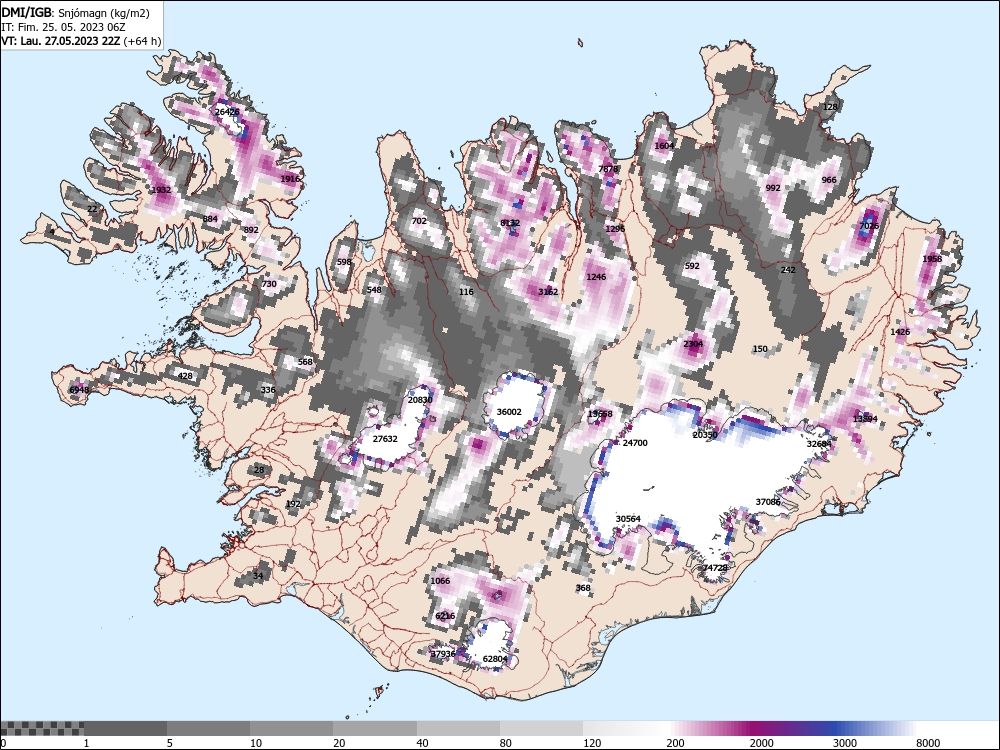This screenshot has width=1000, height=750.
Task: Click the snow value label 1958
Action: (x=932, y=259)
